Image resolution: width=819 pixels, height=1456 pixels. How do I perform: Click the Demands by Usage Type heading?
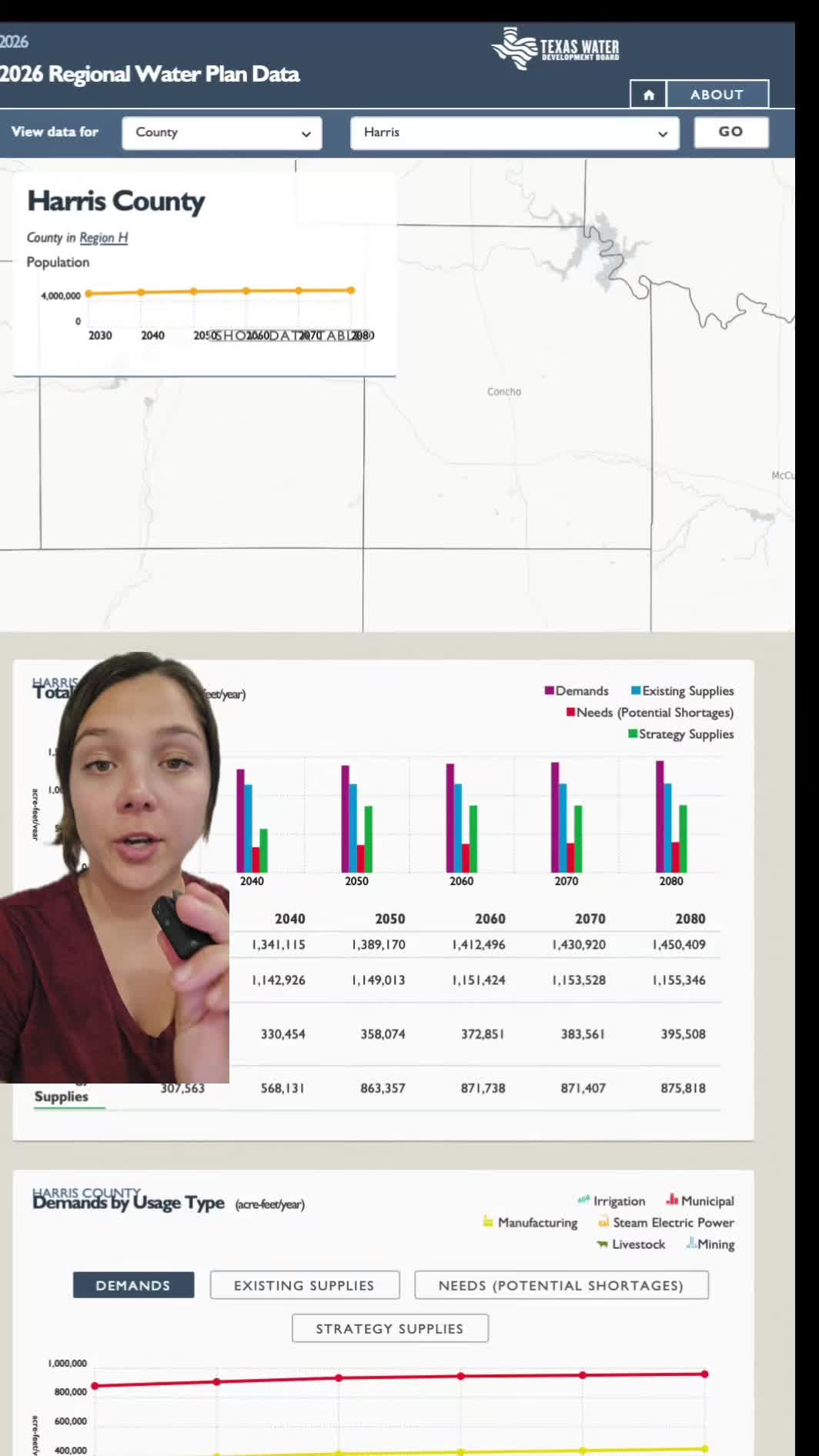(x=129, y=1203)
